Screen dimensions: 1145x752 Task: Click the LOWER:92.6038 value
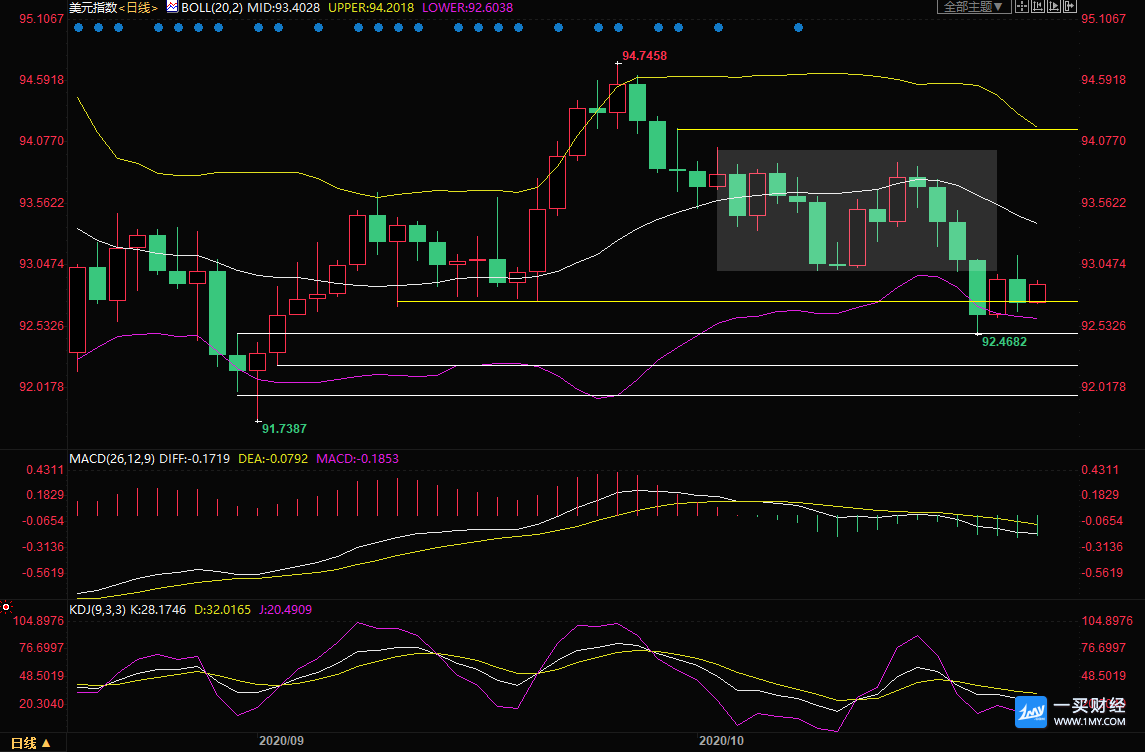tap(467, 7)
